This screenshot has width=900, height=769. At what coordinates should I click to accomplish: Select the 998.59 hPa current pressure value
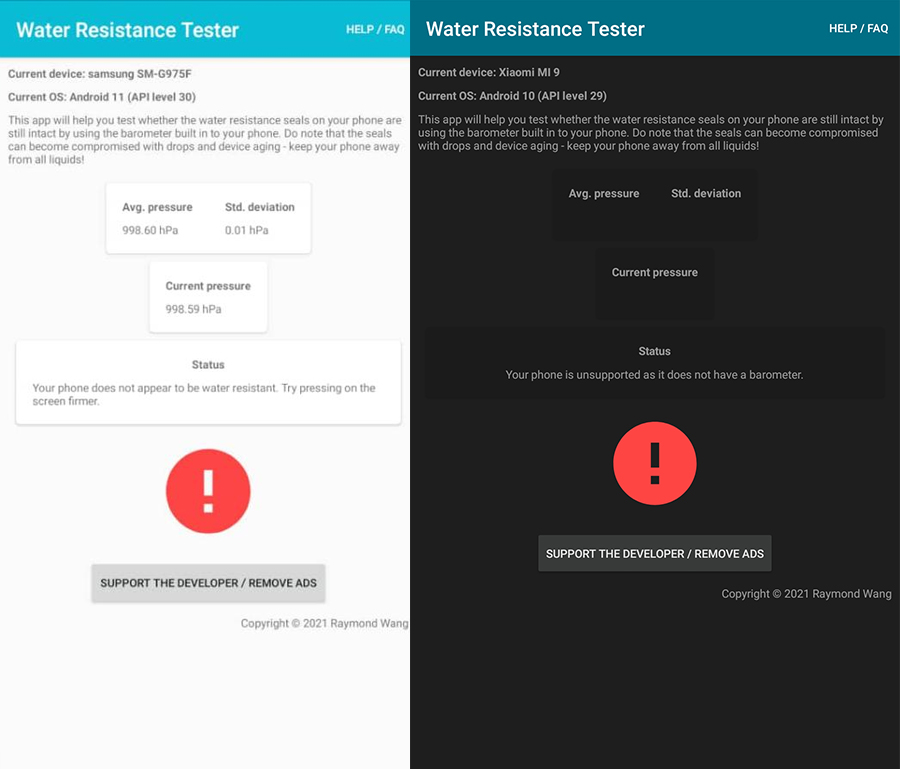(x=193, y=309)
